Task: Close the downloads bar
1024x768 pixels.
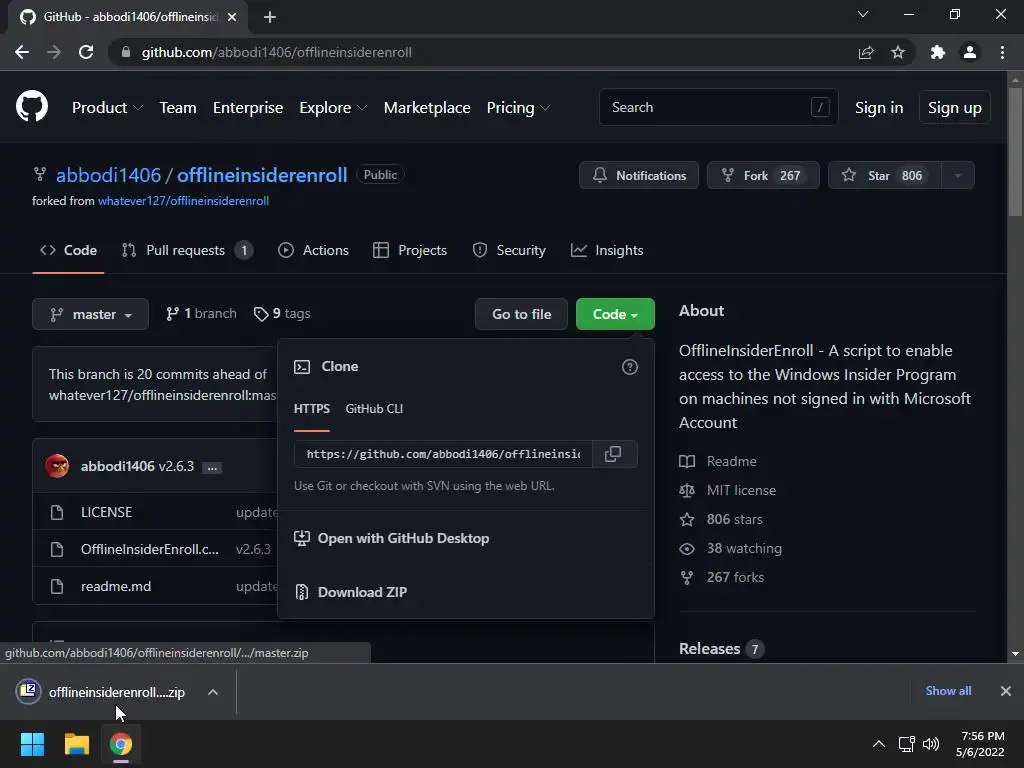Action: click(x=1006, y=691)
